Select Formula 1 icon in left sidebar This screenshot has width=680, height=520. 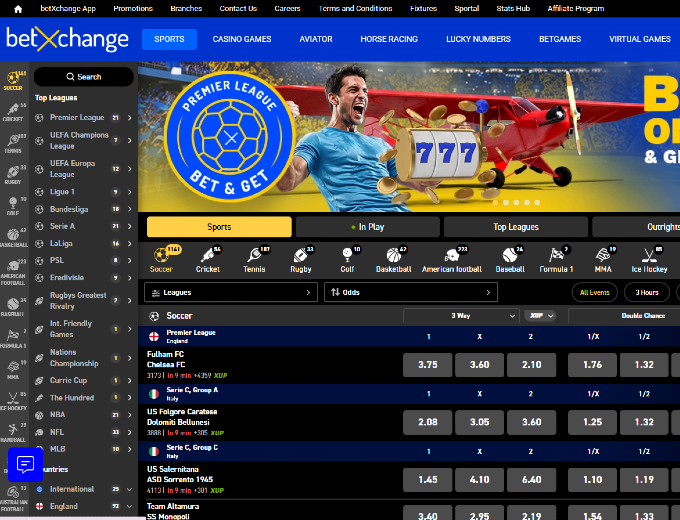pos(13,339)
